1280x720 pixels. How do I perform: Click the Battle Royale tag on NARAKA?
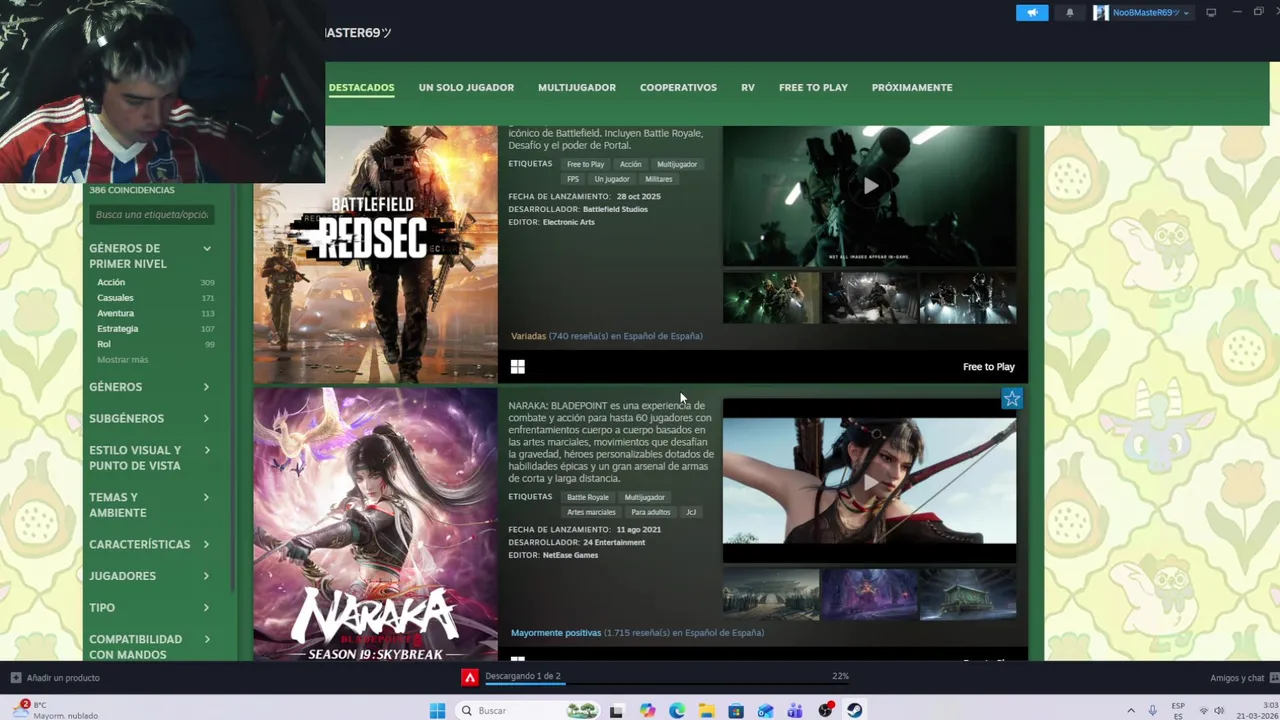click(x=588, y=497)
